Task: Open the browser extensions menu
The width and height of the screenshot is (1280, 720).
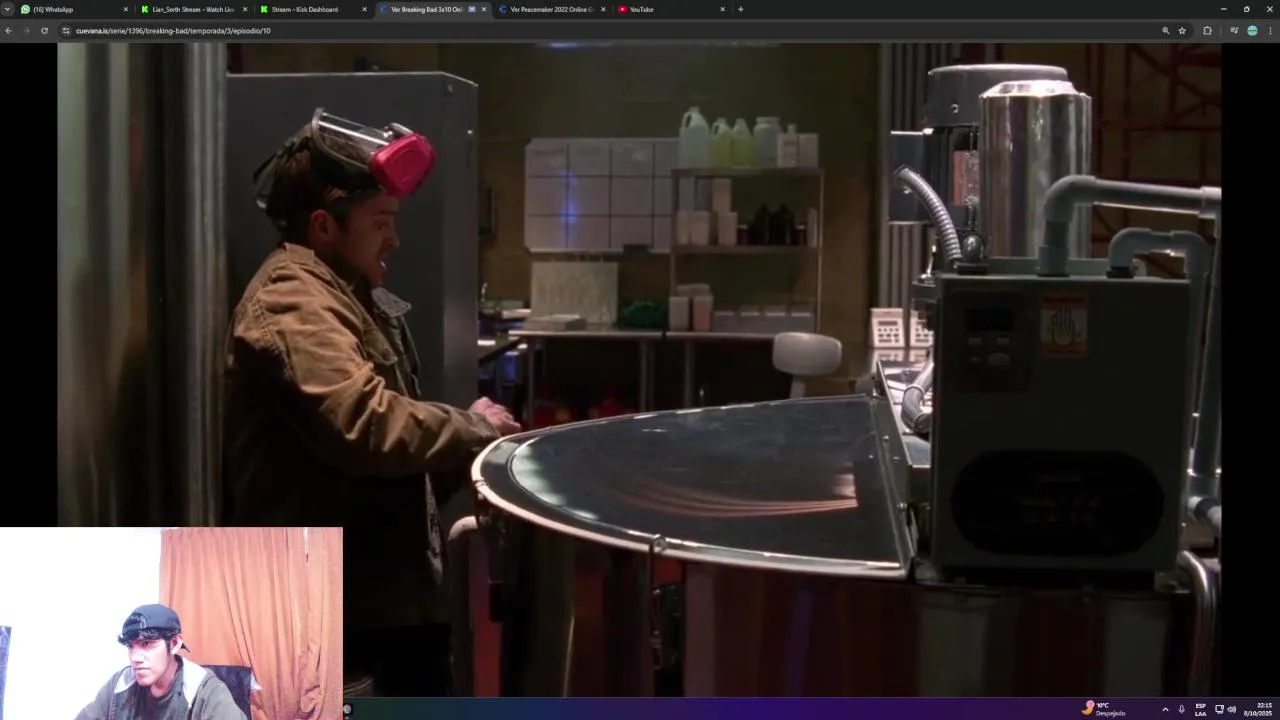Action: pyautogui.click(x=1207, y=31)
